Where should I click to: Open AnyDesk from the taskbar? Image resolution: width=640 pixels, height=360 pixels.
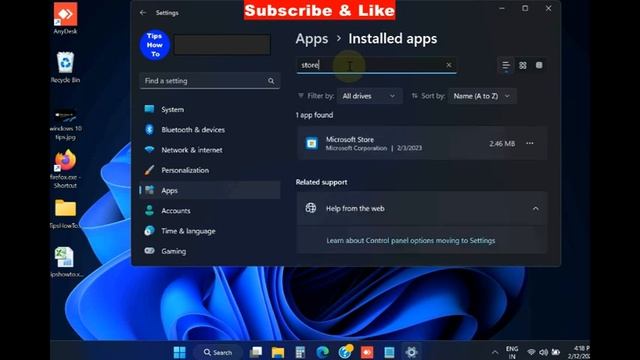367,352
